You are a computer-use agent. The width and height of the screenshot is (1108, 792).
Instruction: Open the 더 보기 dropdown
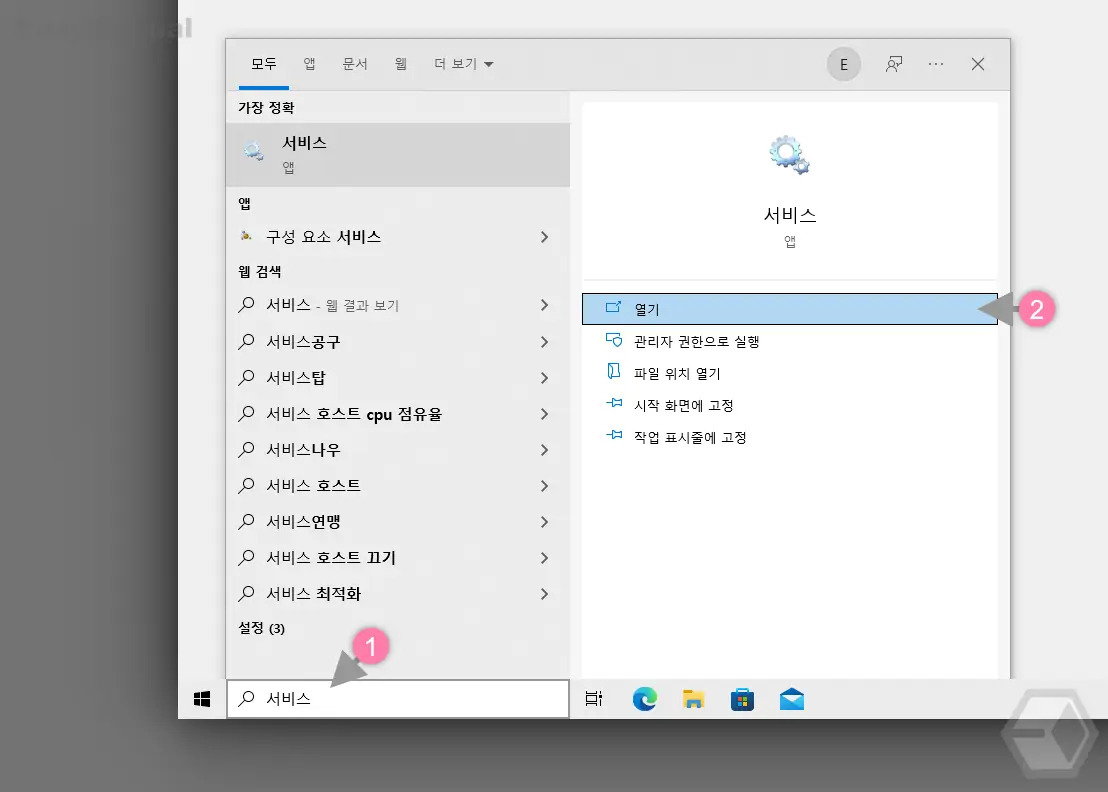464,64
